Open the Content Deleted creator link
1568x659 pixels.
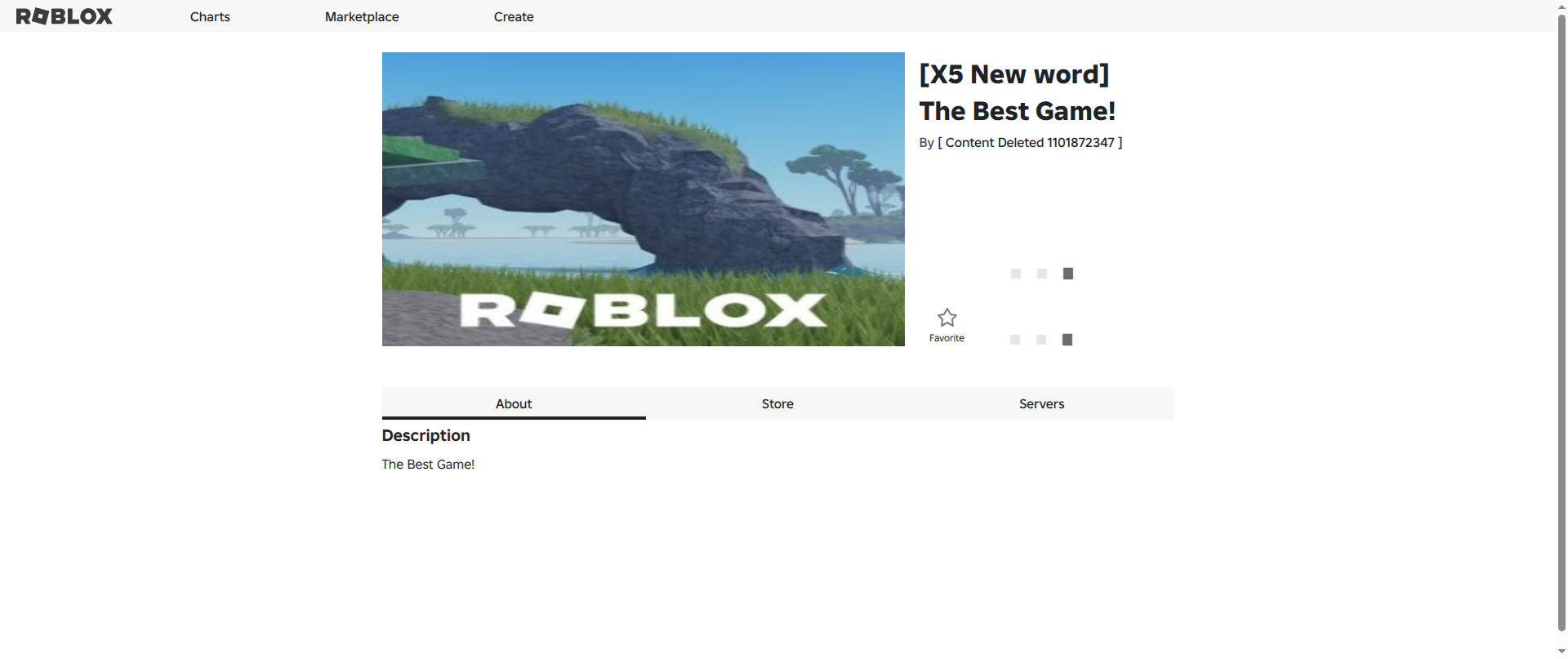[x=1030, y=142]
